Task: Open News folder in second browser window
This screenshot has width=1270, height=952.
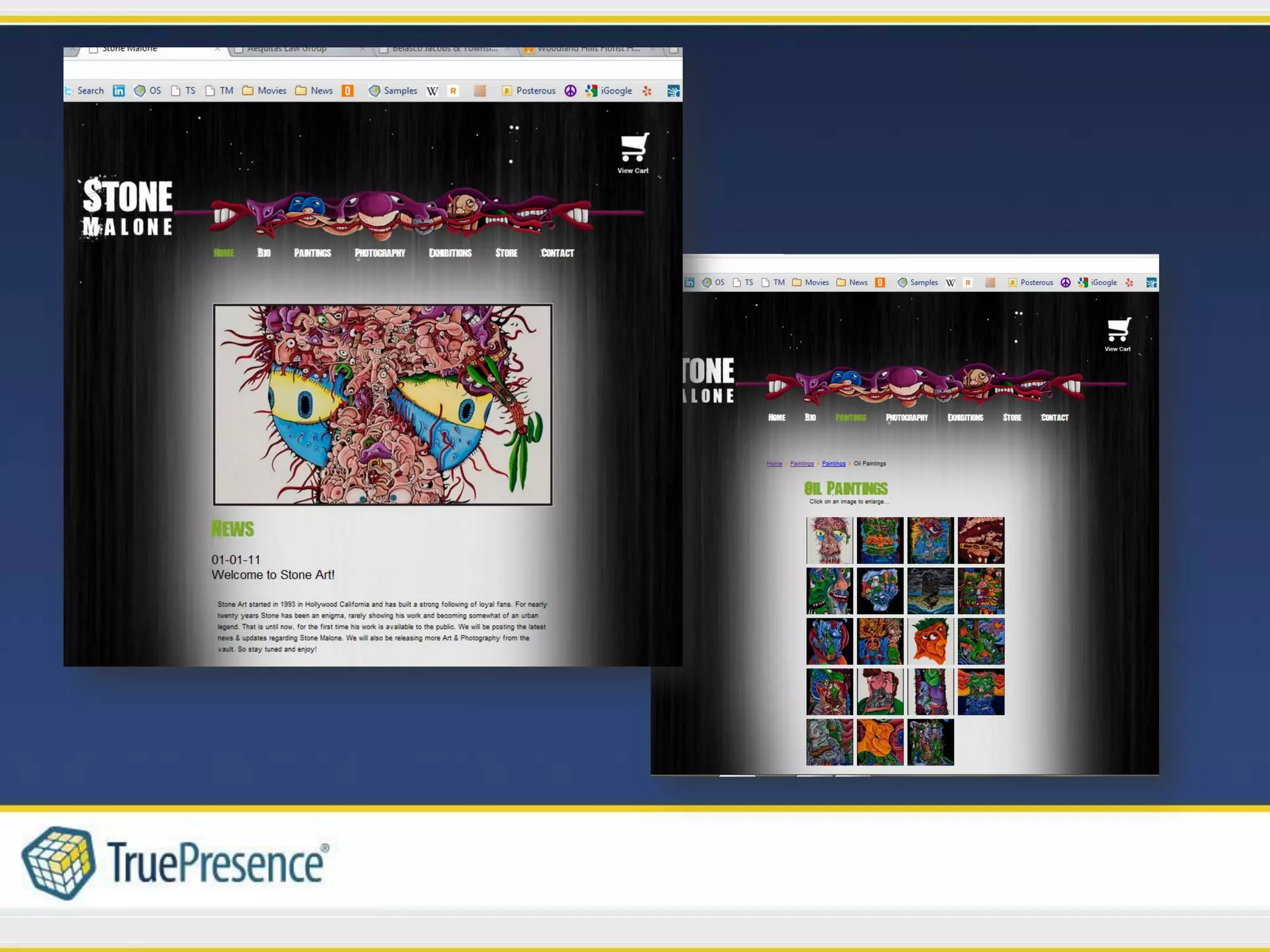Action: click(x=851, y=283)
